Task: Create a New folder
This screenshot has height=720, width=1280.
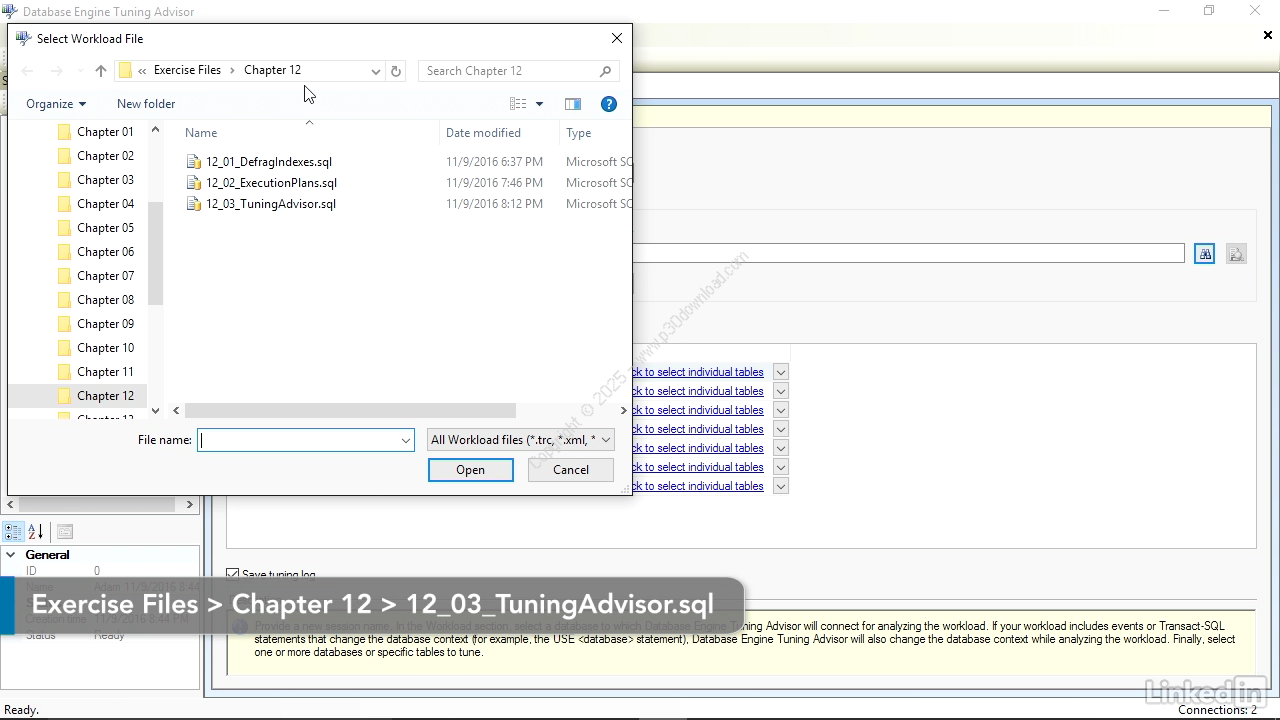Action: pyautogui.click(x=146, y=104)
